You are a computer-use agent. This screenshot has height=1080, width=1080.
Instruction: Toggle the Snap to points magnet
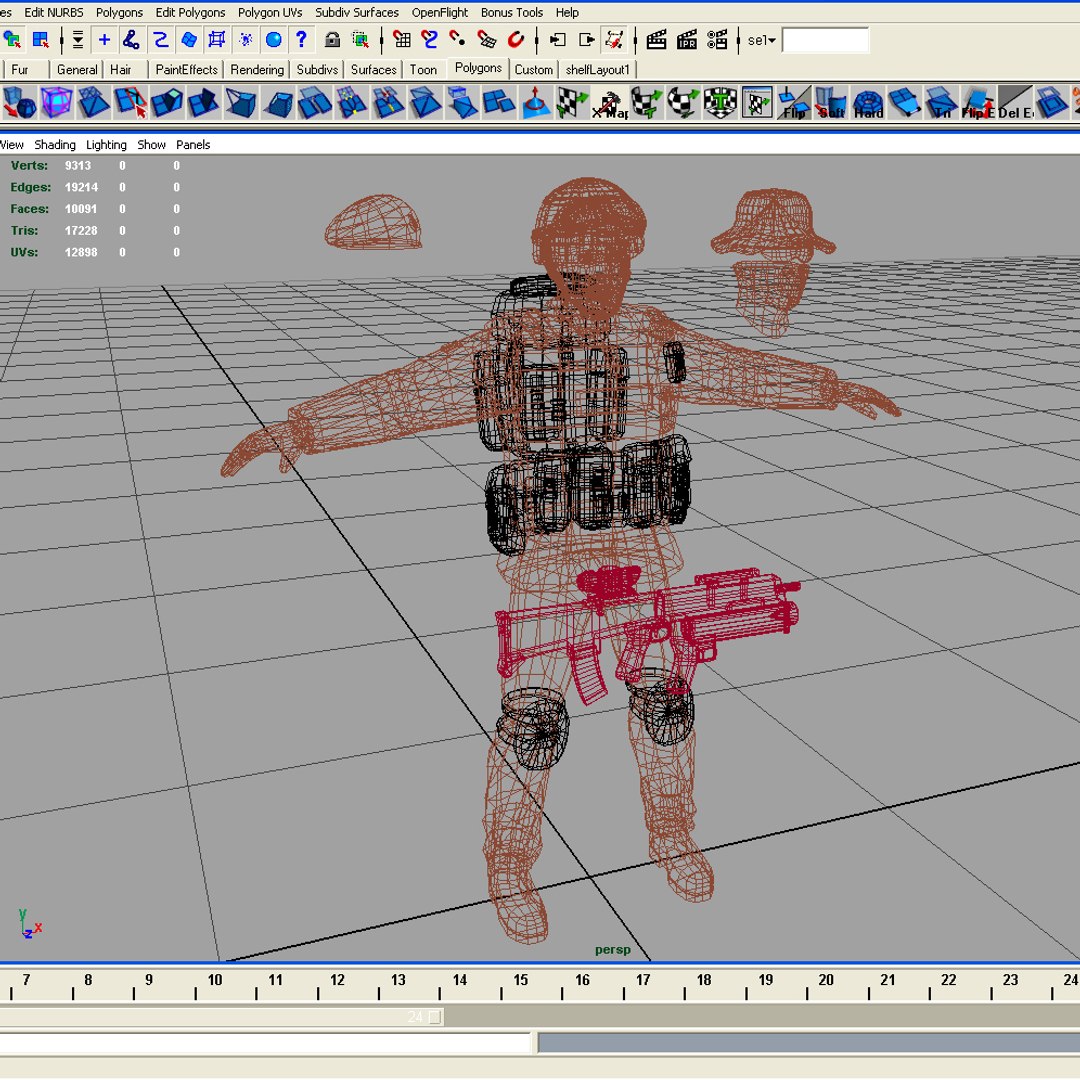pyautogui.click(x=457, y=40)
